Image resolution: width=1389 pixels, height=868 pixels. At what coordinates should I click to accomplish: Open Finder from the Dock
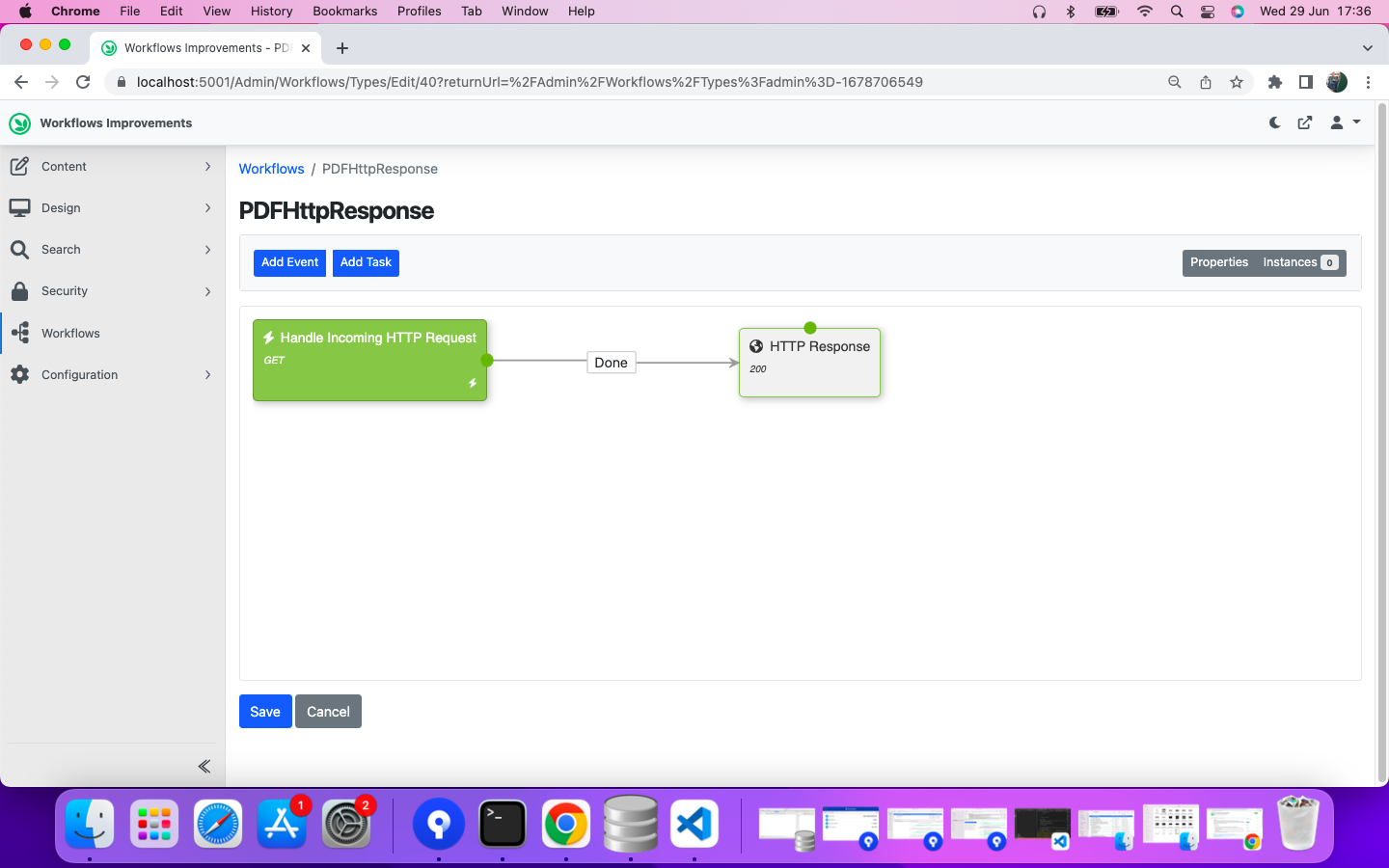point(90,825)
